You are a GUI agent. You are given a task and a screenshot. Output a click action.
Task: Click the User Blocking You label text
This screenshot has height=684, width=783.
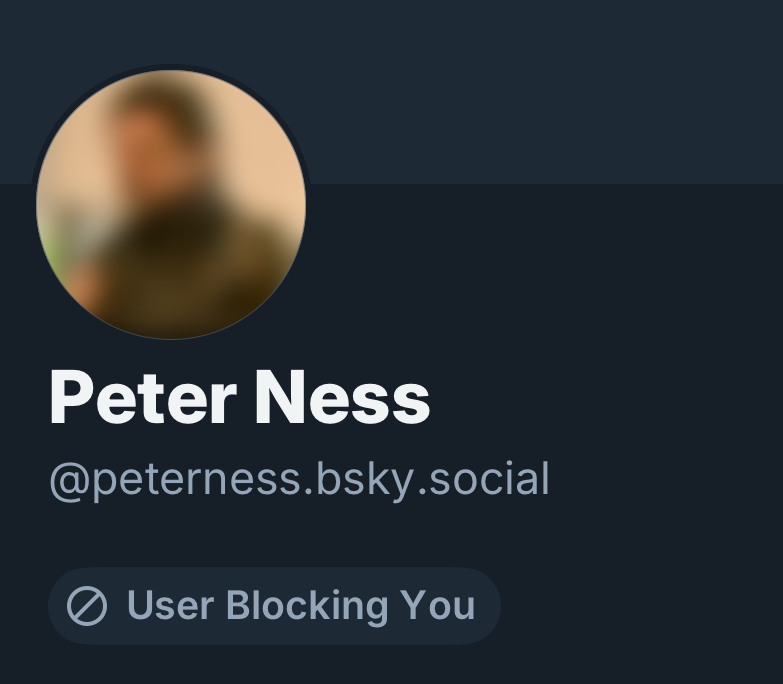pyautogui.click(x=300, y=606)
